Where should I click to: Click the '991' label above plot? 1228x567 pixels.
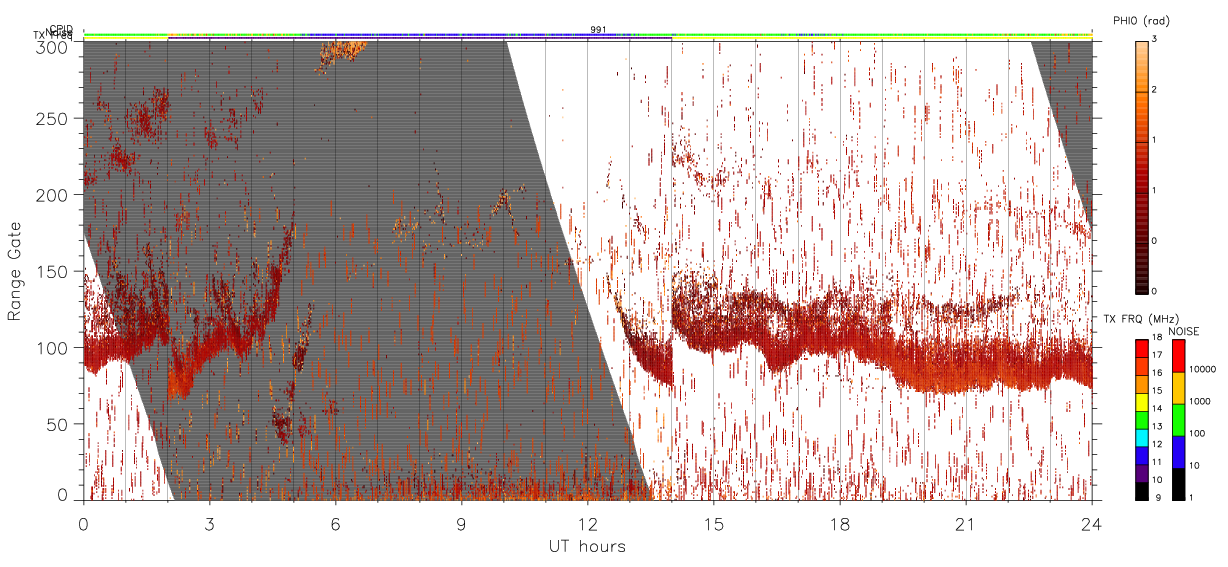tap(598, 30)
